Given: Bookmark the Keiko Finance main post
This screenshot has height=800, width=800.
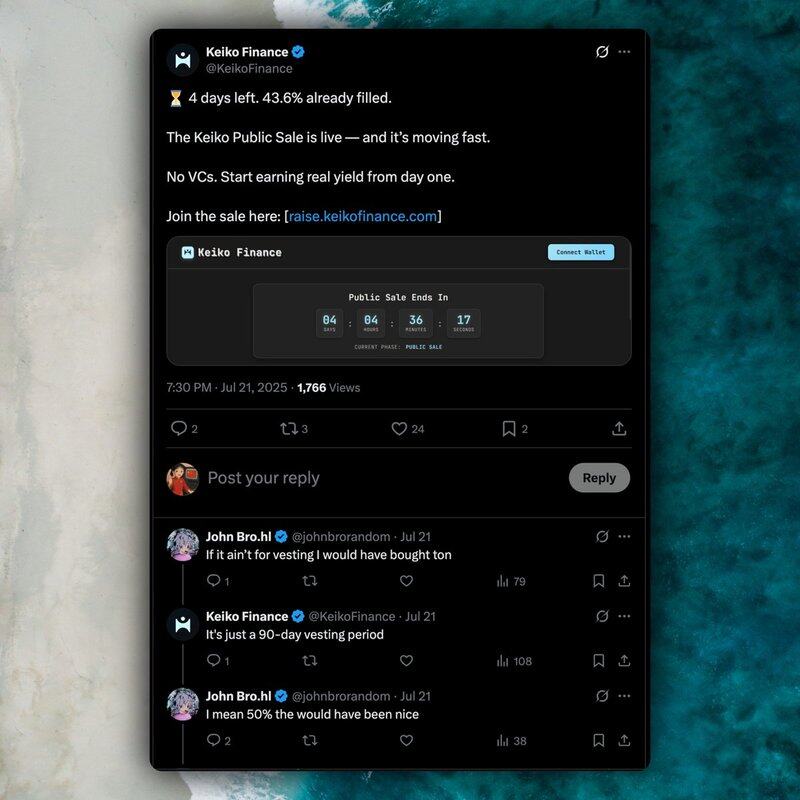Looking at the screenshot, I should [509, 428].
